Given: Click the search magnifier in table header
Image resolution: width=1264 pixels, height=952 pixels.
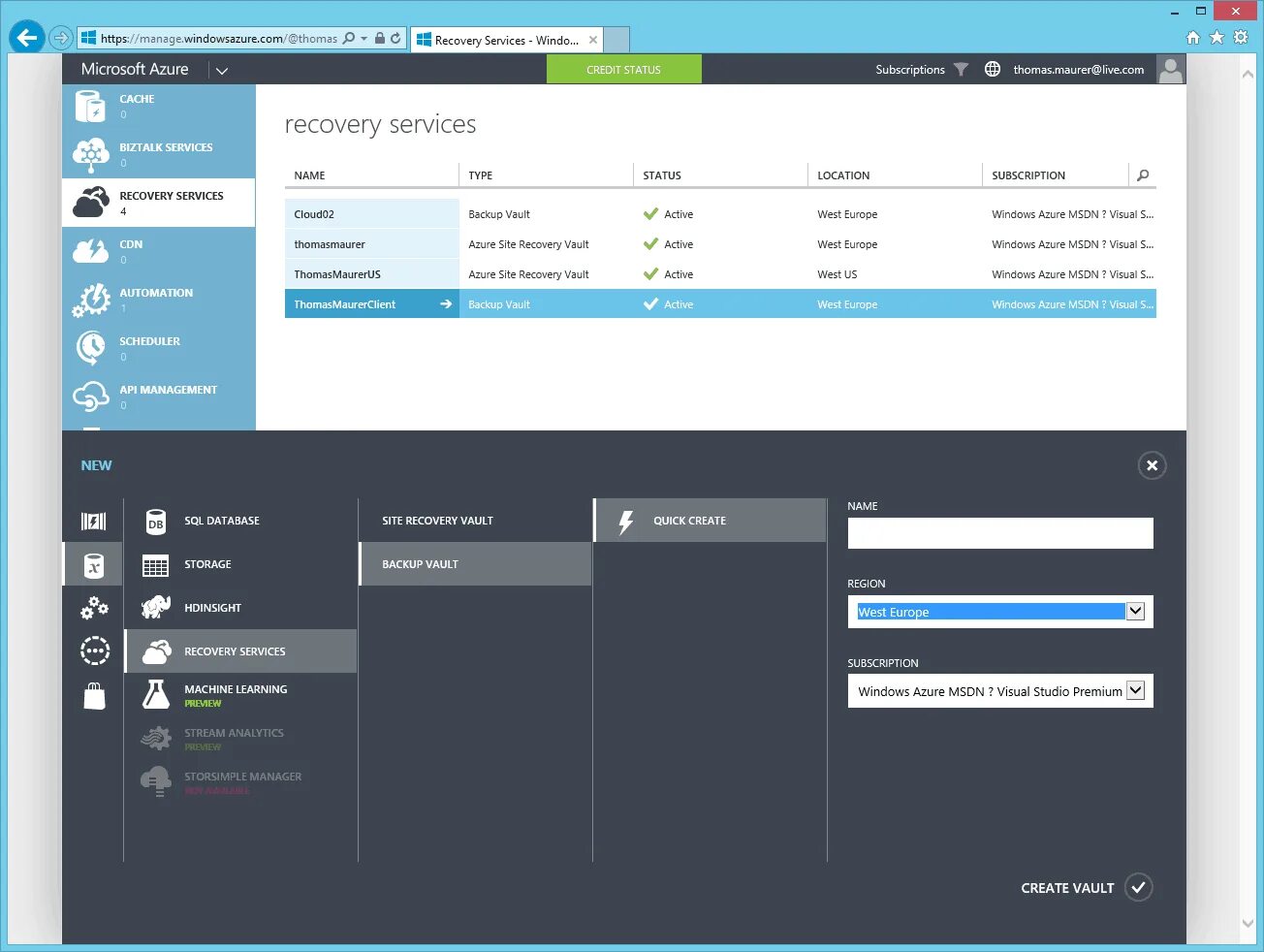Looking at the screenshot, I should click(x=1143, y=175).
